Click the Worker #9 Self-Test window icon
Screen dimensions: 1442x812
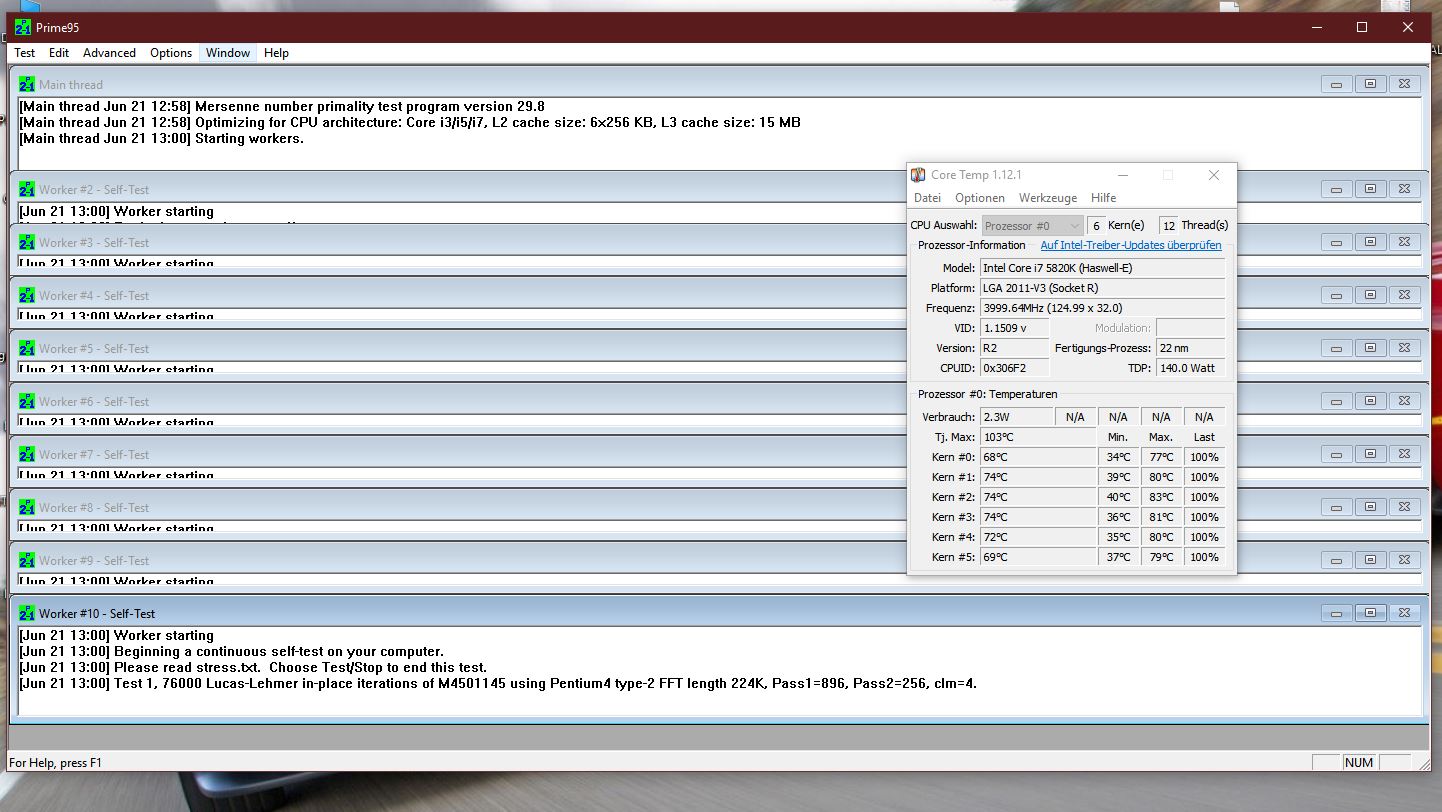[27, 560]
